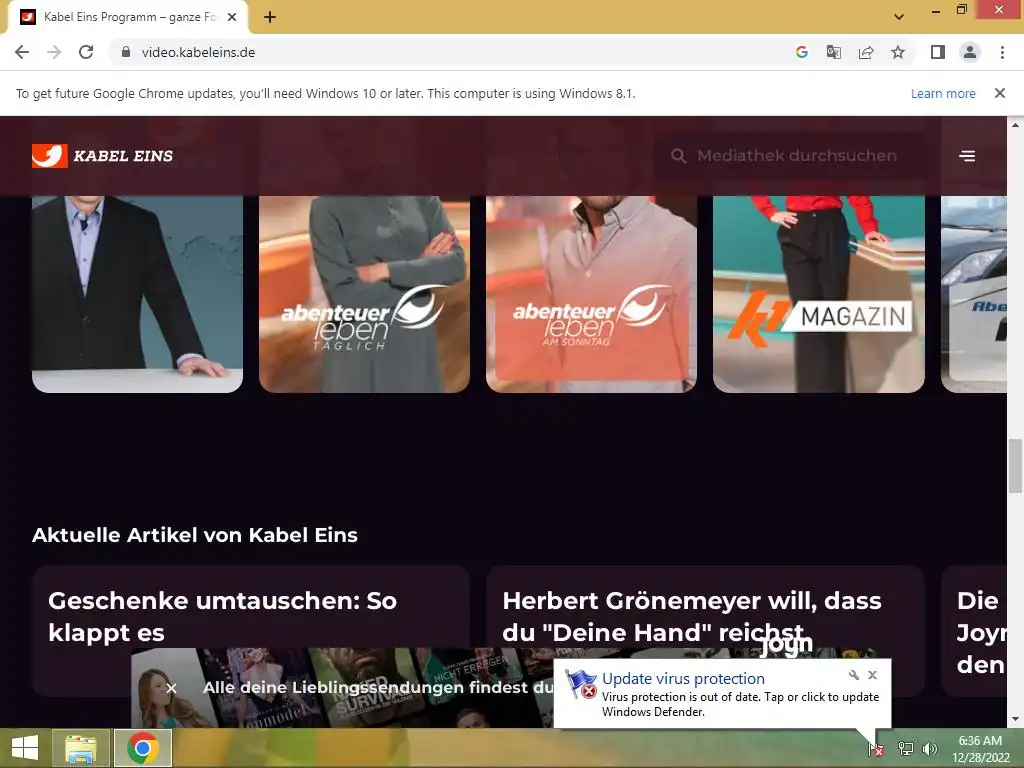This screenshot has height=768, width=1024.
Task: Click the Update virus protection notification title
Action: coord(683,679)
